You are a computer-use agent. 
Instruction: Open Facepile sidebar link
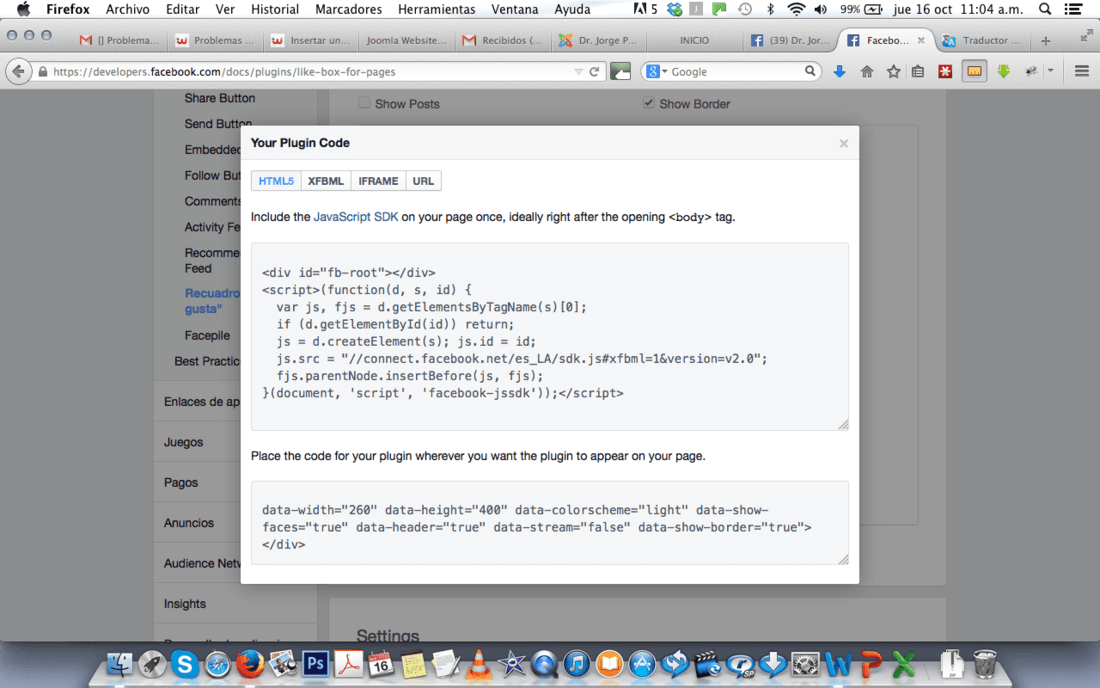[207, 335]
